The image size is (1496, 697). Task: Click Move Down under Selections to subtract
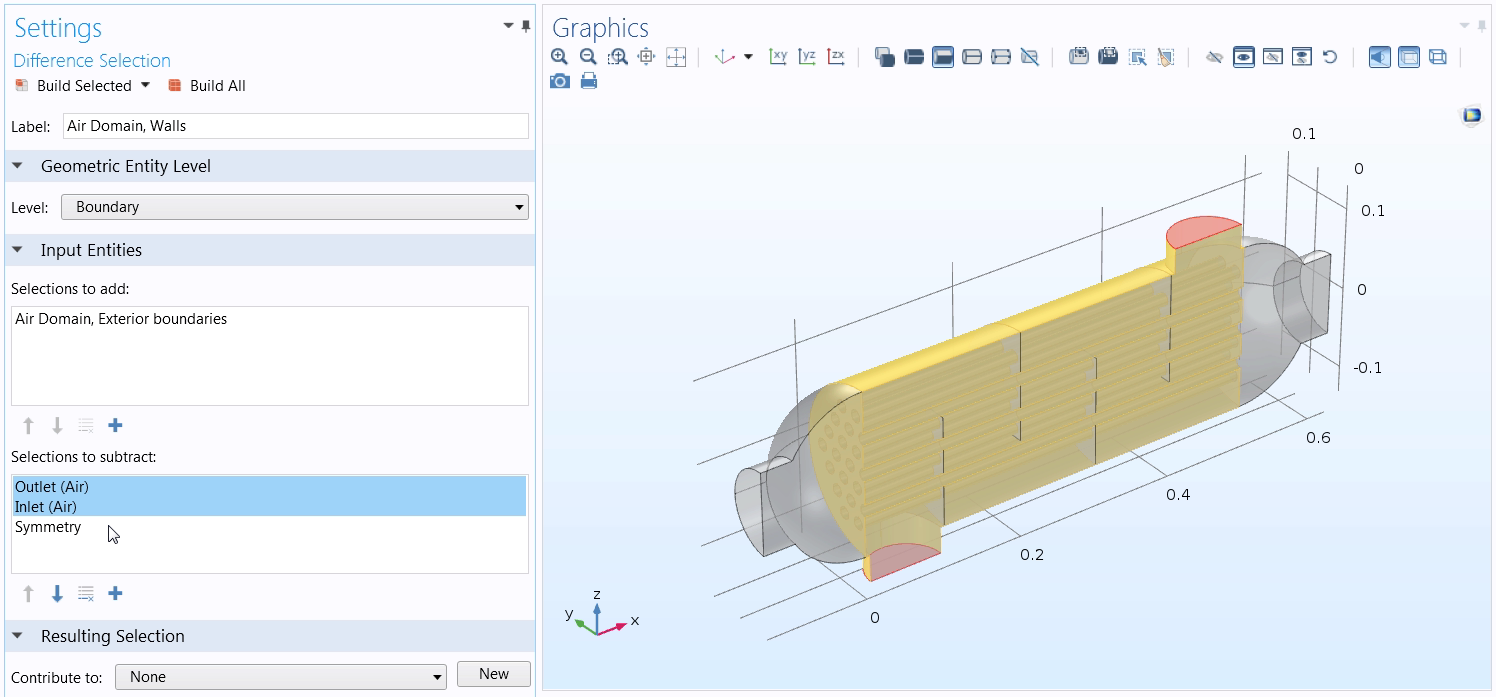[x=57, y=594]
